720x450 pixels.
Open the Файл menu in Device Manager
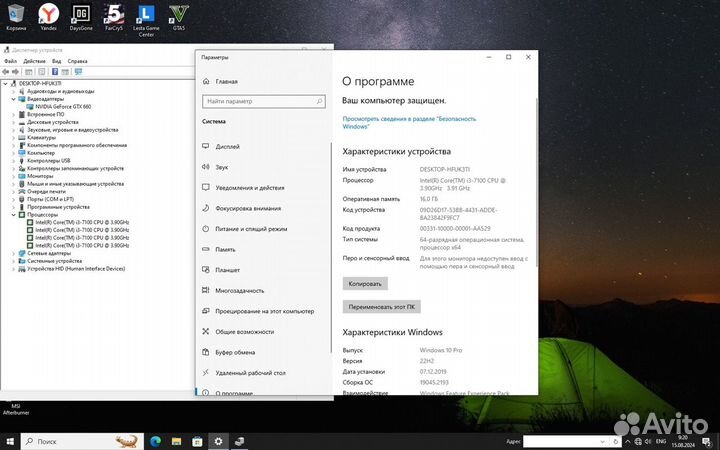pyautogui.click(x=10, y=61)
